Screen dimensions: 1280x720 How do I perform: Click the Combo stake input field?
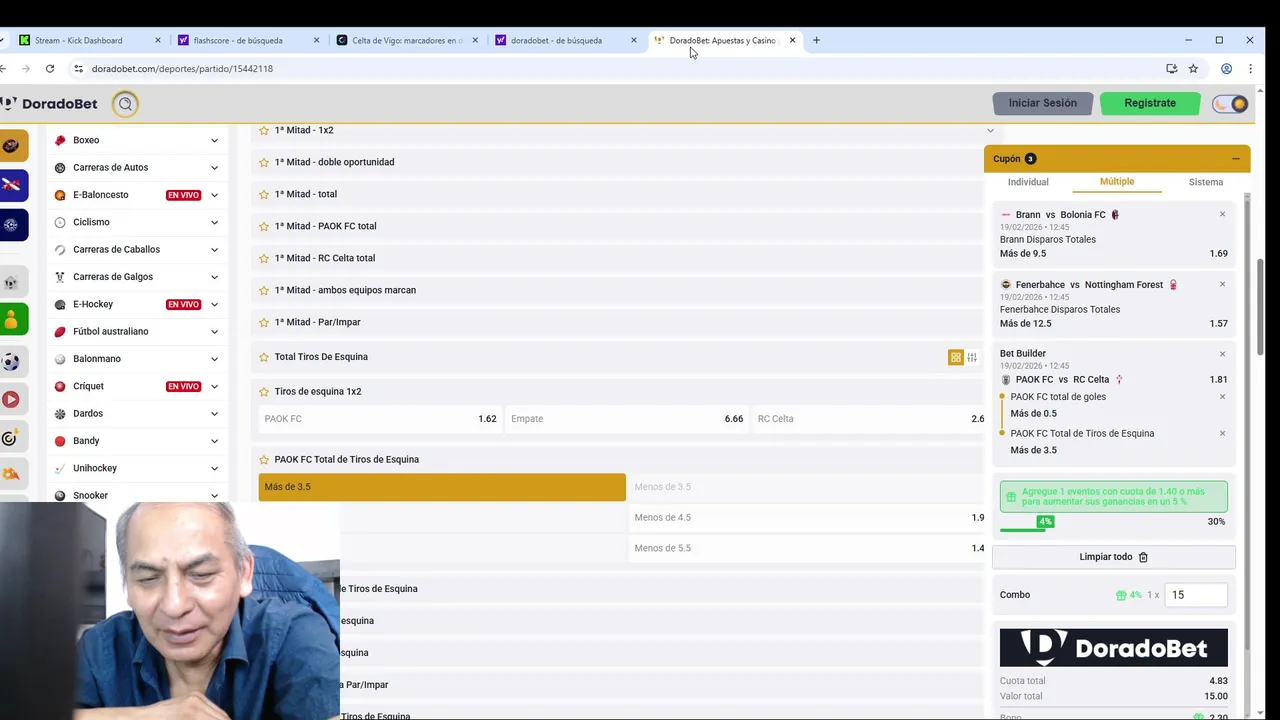tap(1196, 595)
